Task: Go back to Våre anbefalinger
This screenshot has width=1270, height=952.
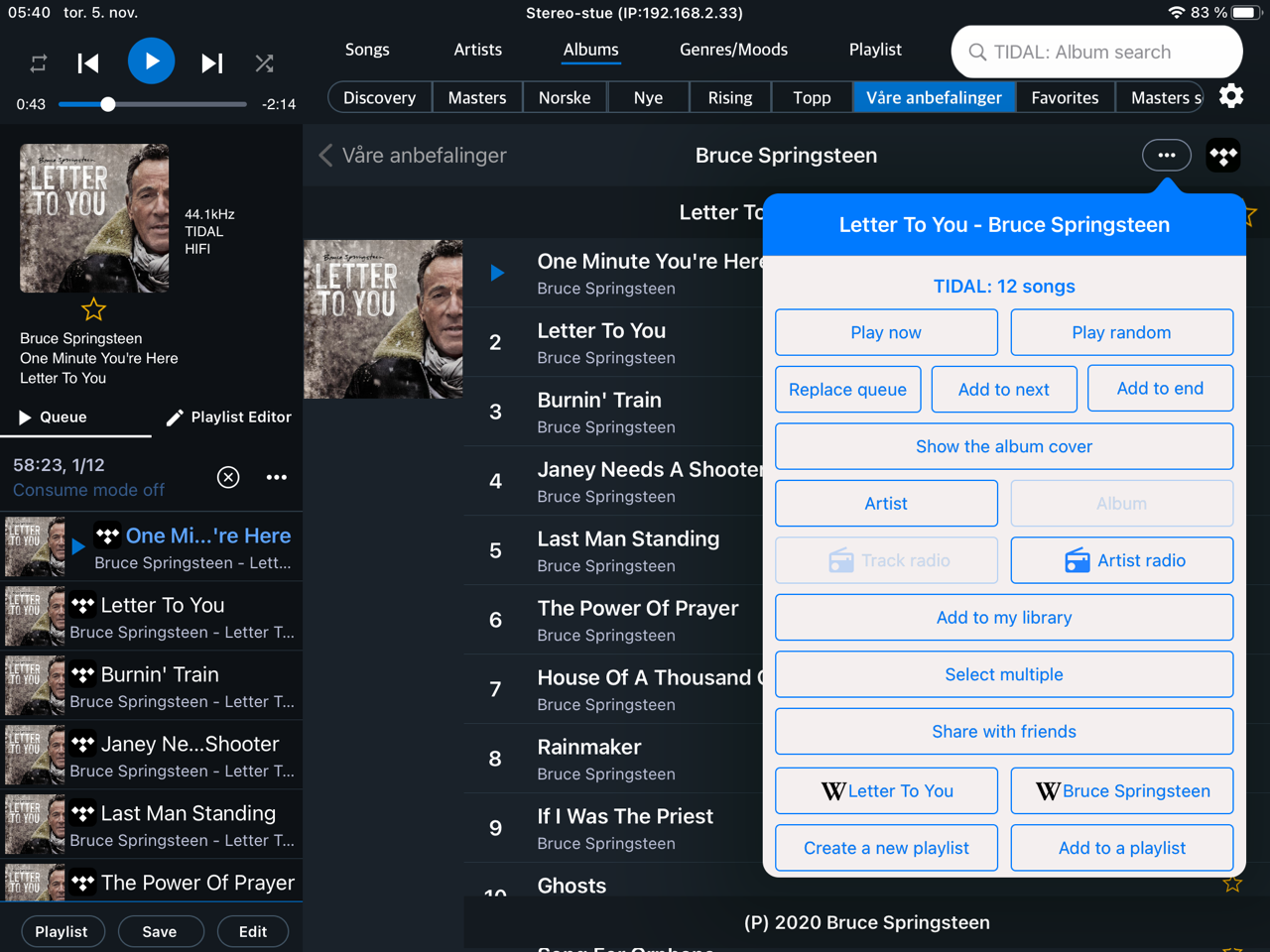Action: pos(413,156)
